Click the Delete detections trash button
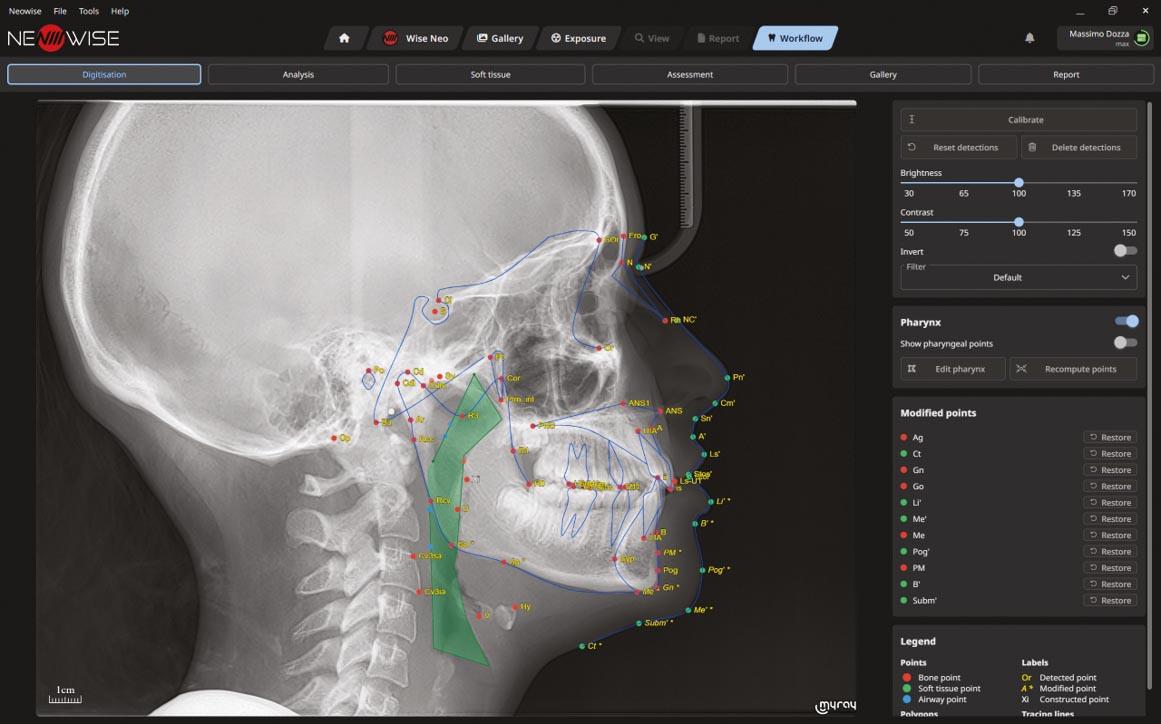The image size is (1161, 724). coord(1078,147)
